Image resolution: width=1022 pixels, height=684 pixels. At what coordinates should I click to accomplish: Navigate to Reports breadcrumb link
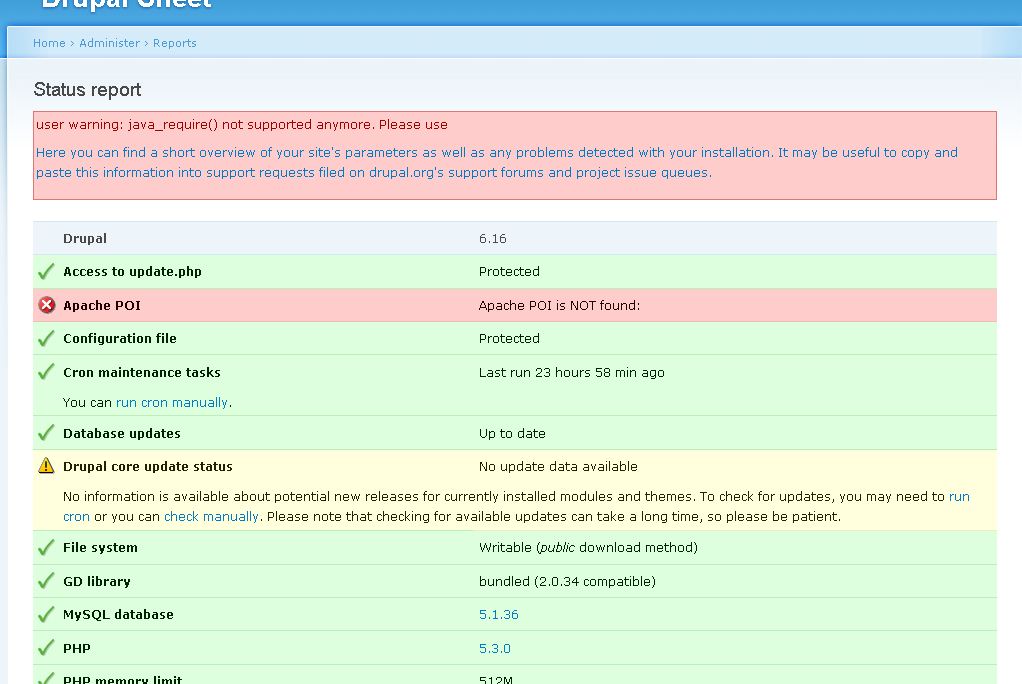click(x=175, y=43)
